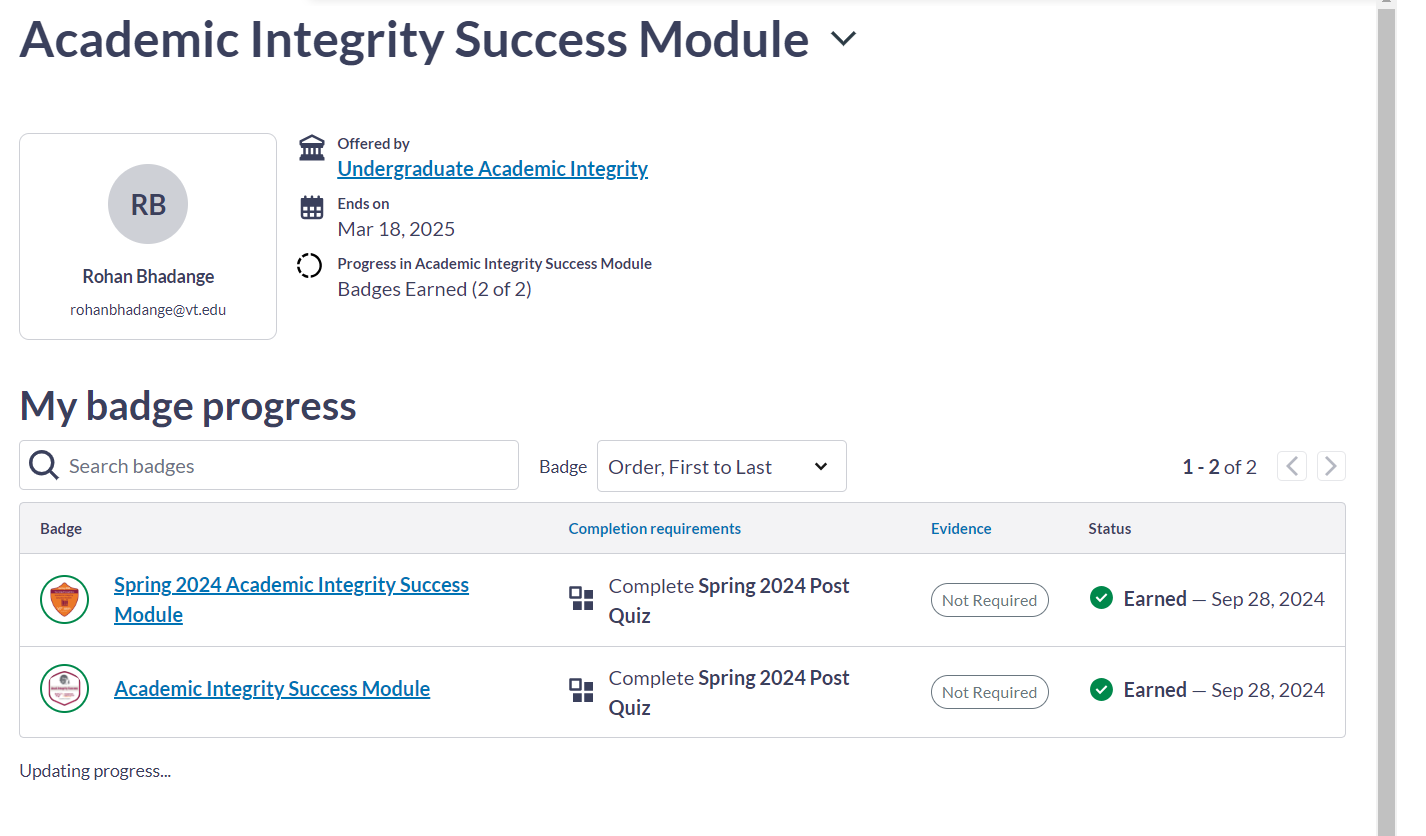Viewport: 1426px width, 836px height.
Task: Go to the next page of badges
Action: tap(1331, 466)
